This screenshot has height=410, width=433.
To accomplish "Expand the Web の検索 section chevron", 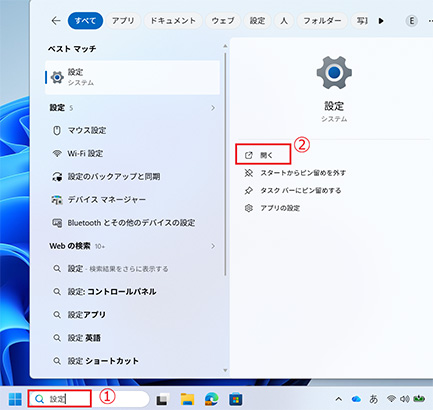I will point(213,246).
